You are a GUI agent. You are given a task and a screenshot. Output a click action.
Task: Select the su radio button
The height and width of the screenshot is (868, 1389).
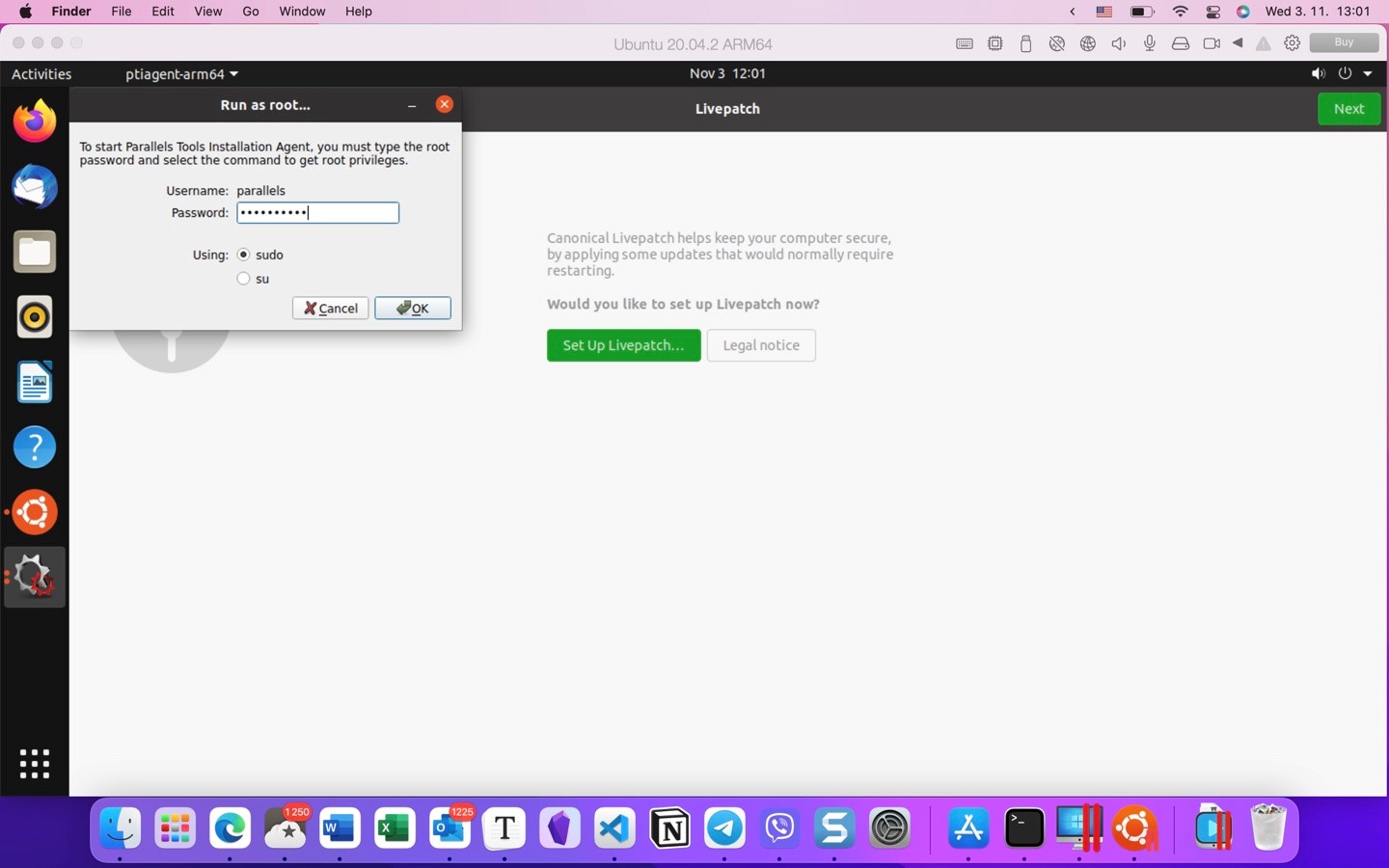click(243, 278)
